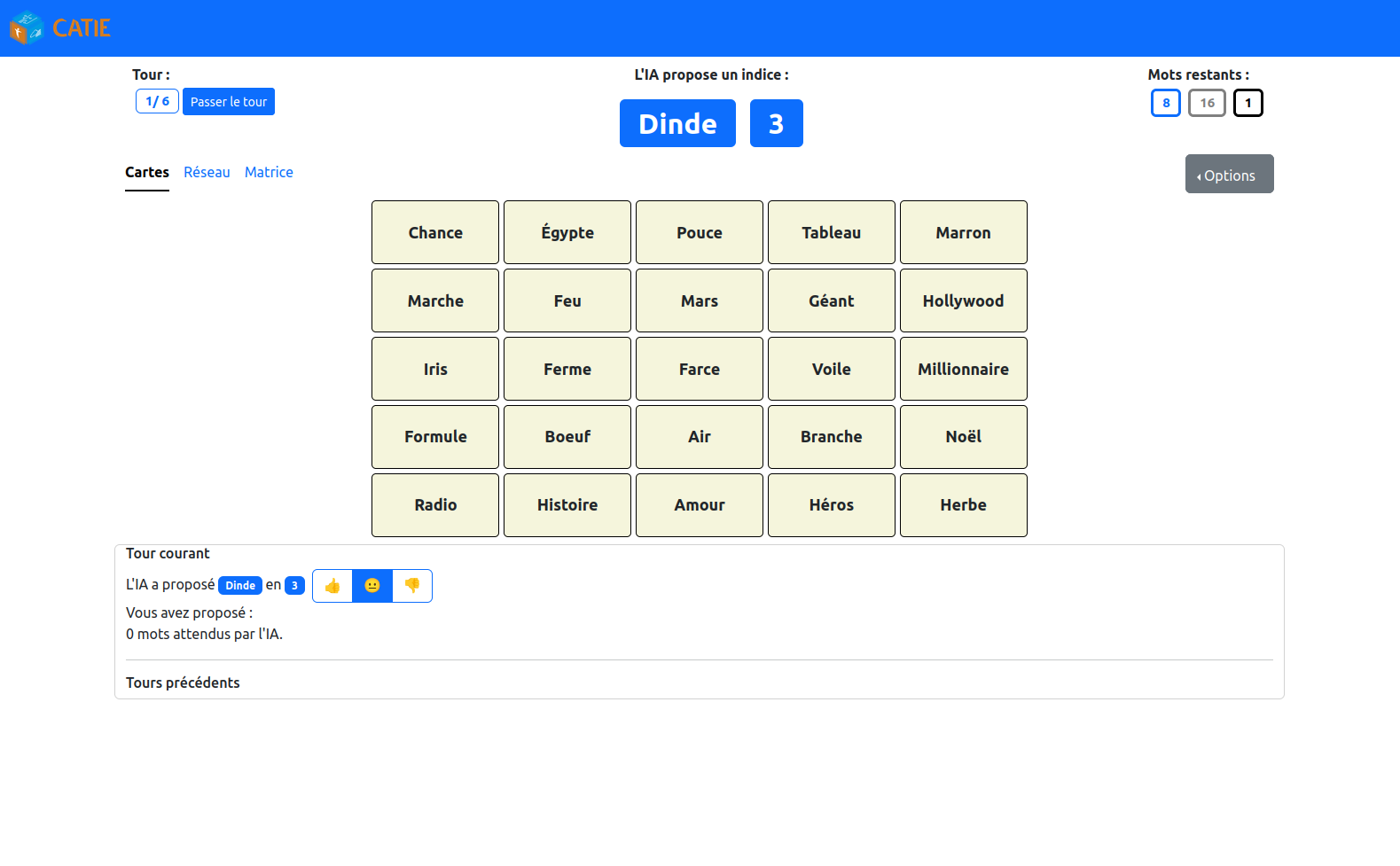Click the Tour courant heading

point(168,553)
